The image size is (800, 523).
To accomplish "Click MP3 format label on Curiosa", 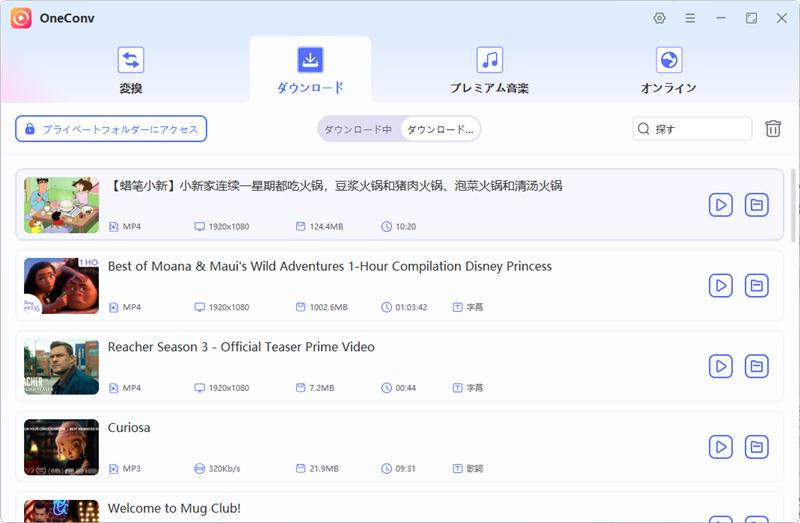I will click(132, 468).
